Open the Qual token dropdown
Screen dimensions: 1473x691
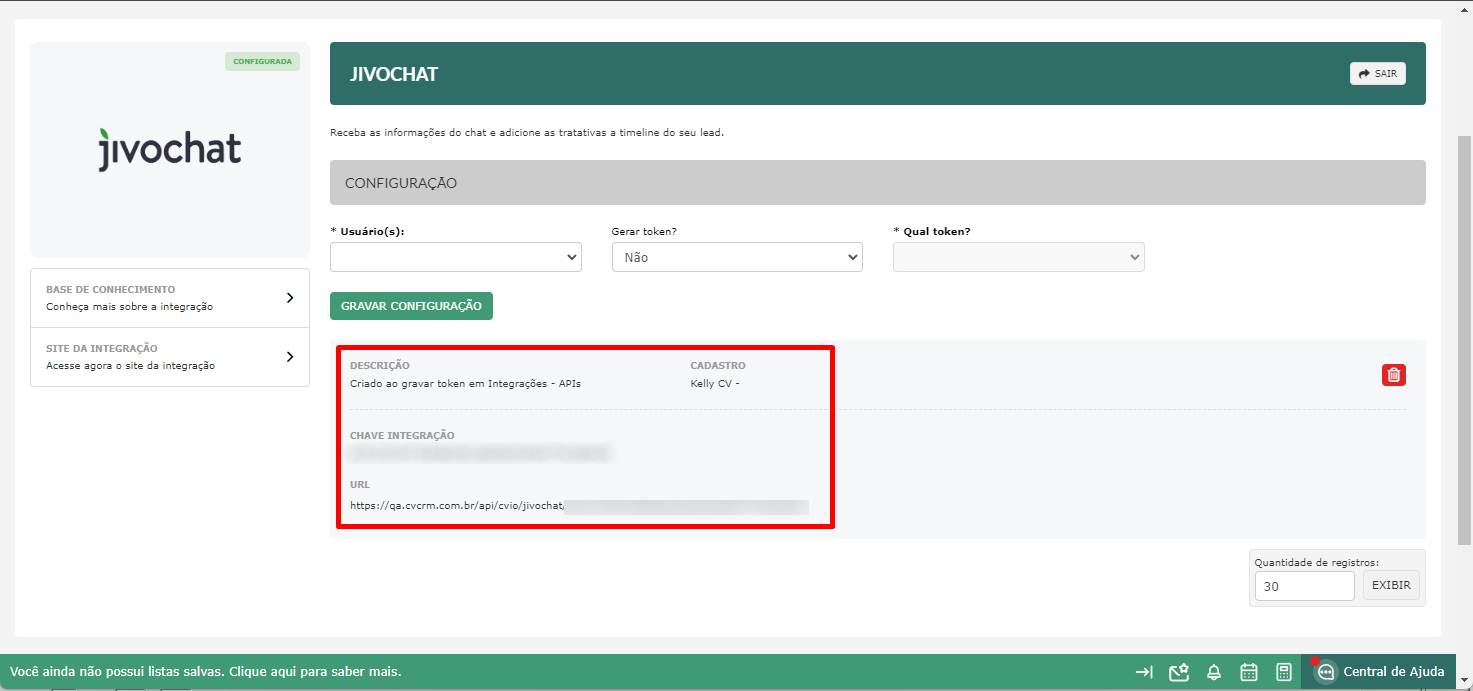pos(1019,257)
